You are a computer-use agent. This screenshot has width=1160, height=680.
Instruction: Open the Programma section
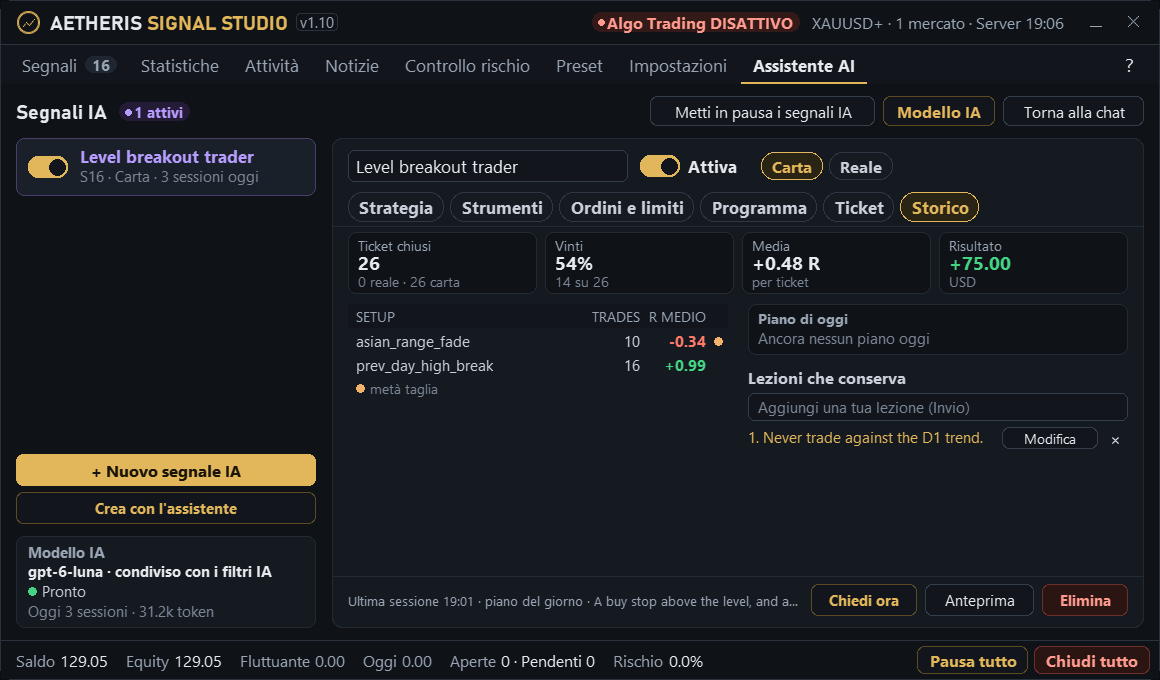(x=759, y=208)
